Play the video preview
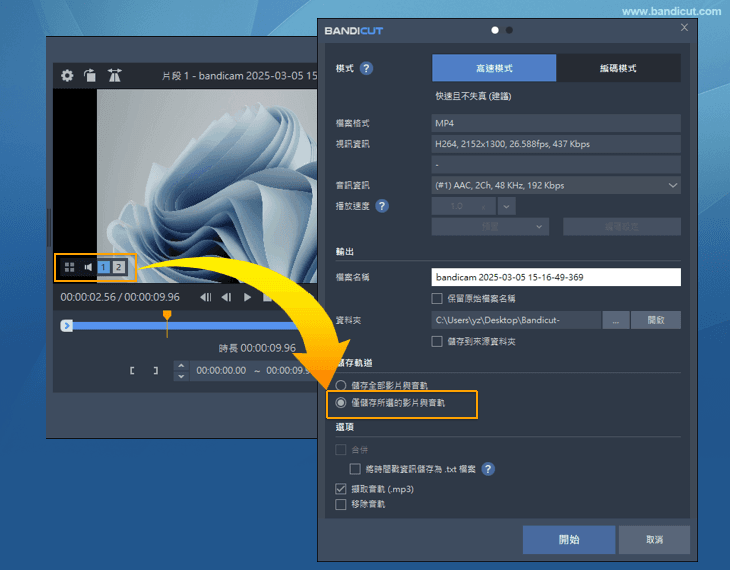 click(247, 297)
